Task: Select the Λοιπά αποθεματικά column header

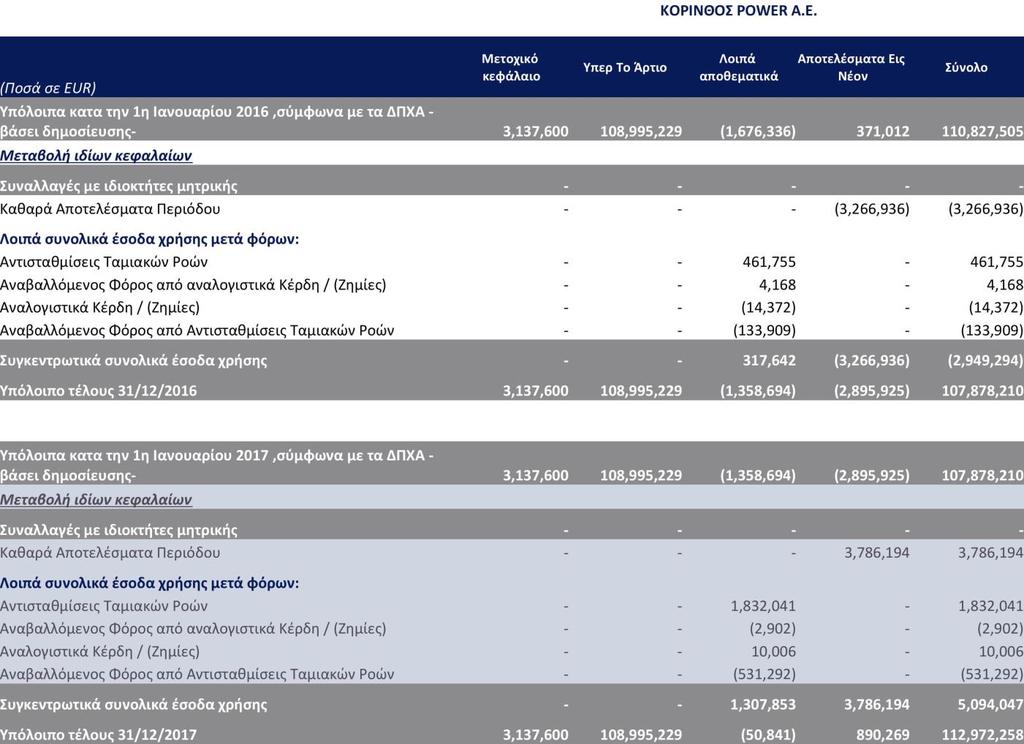Action: 738,67
